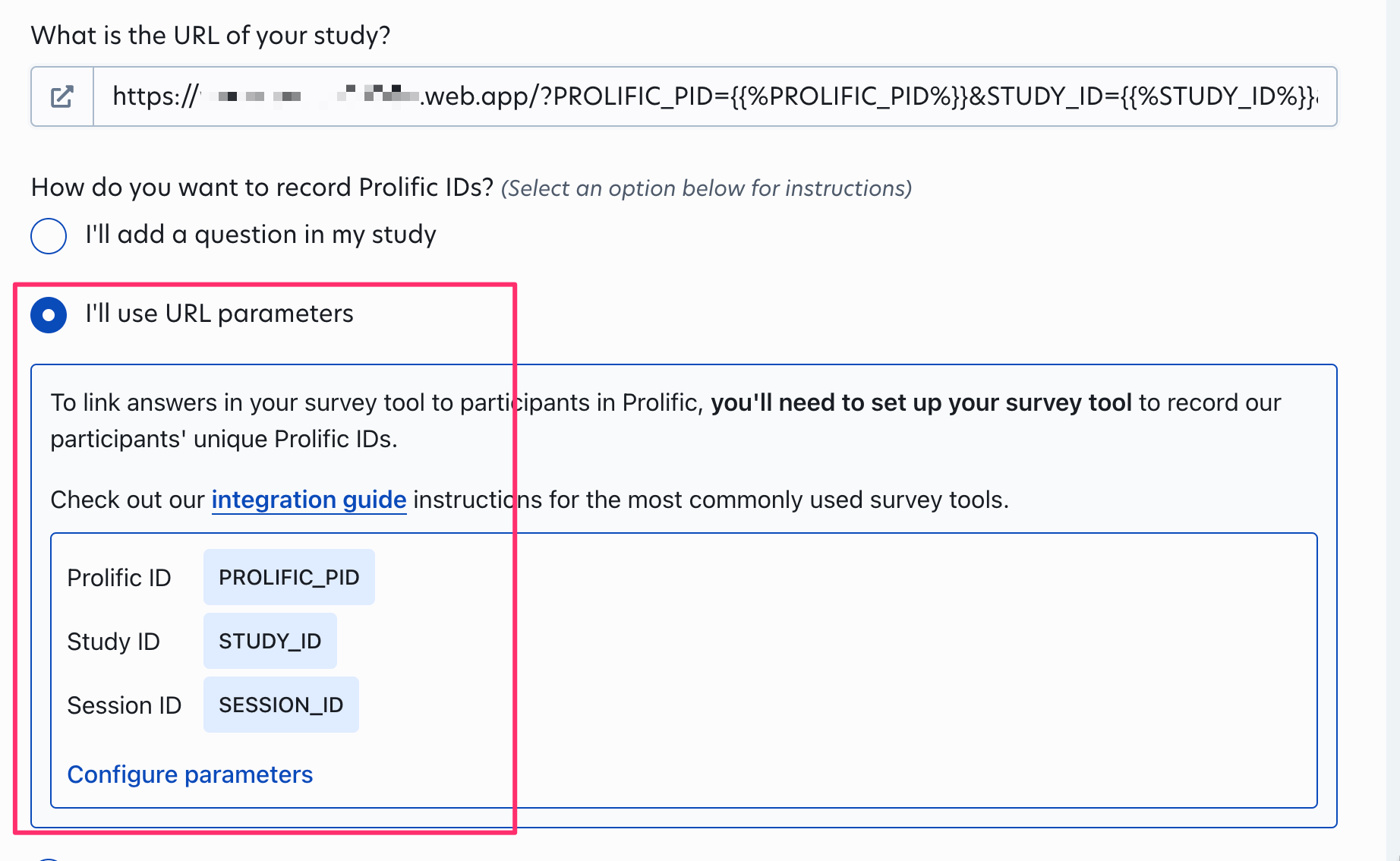Image resolution: width=1400 pixels, height=861 pixels.
Task: Click the "Prolific ID" row label
Action: (119, 578)
